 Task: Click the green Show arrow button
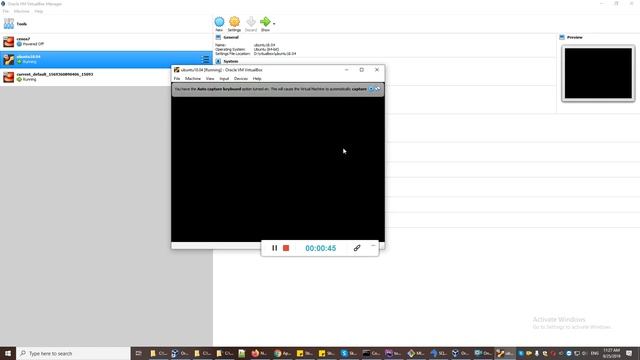point(265,24)
